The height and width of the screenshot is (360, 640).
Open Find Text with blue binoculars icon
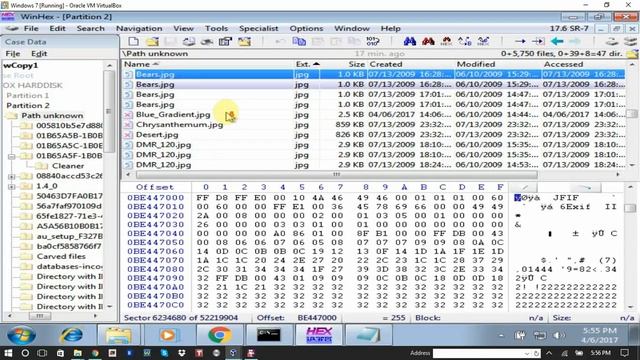pos(410,41)
